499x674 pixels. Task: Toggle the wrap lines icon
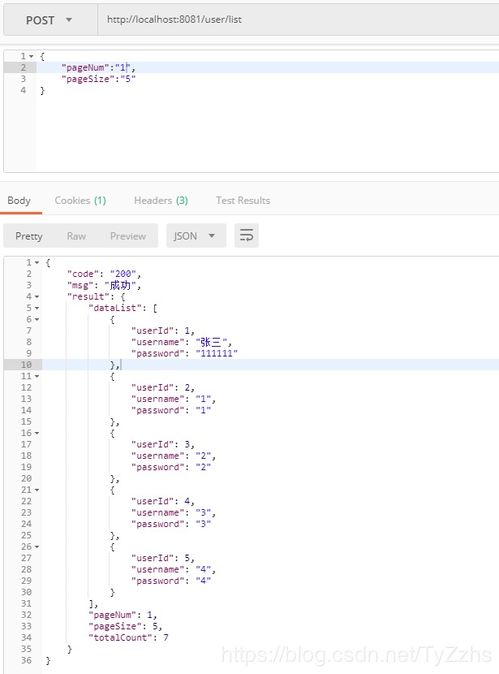coord(246,236)
